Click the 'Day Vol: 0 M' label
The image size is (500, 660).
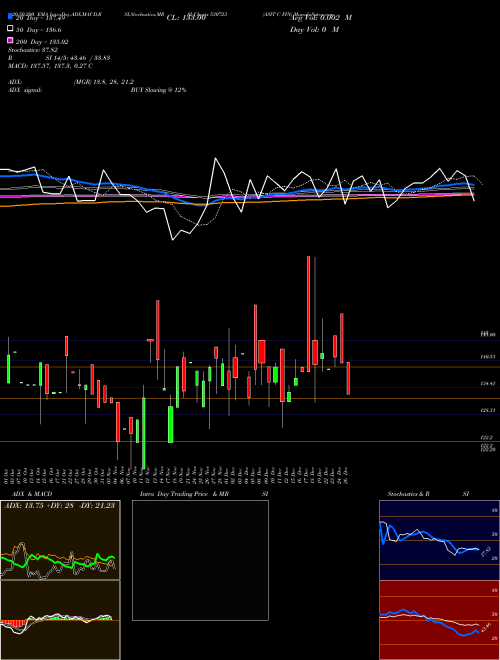coord(314,29)
